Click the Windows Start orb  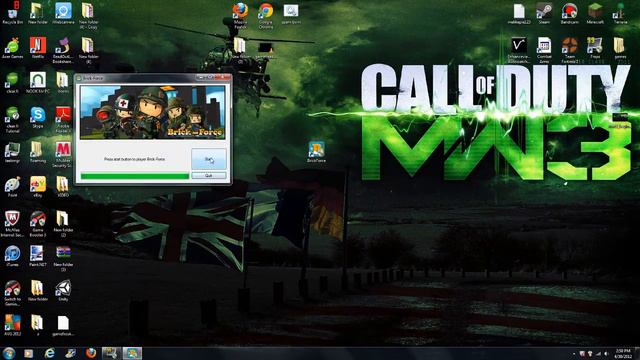click(x=9, y=353)
